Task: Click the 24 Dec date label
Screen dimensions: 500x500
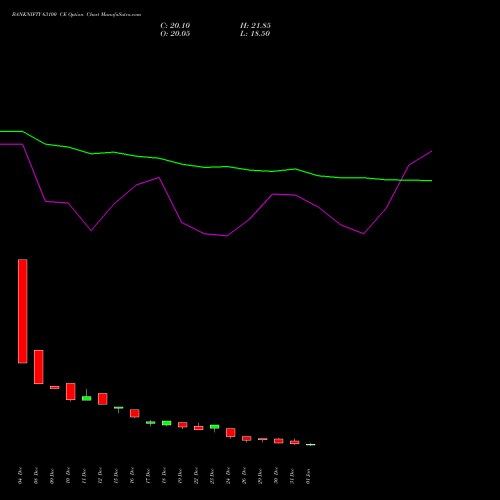Action: click(228, 476)
